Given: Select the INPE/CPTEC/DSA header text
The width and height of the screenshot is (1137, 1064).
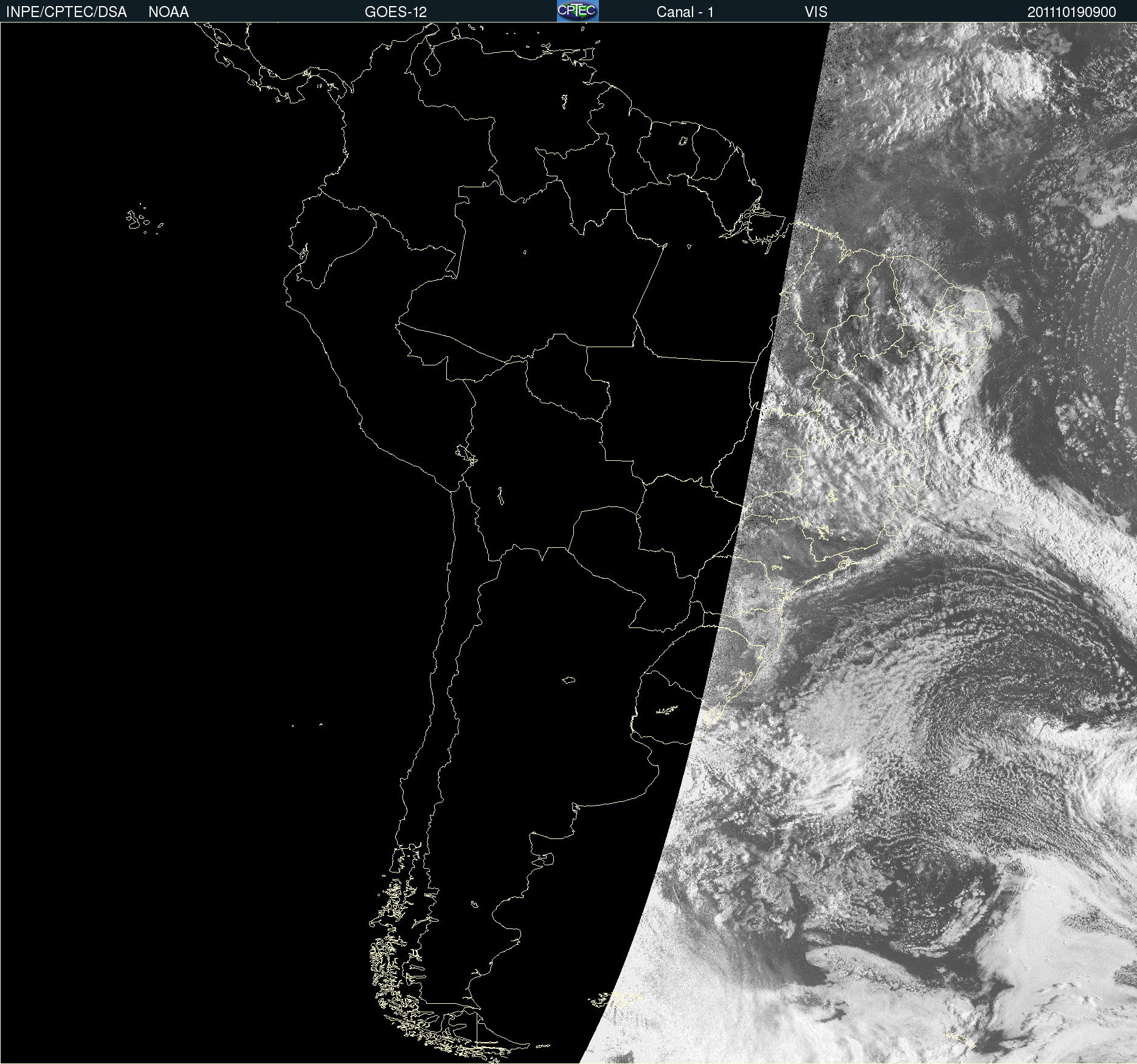Looking at the screenshot, I should click(66, 12).
